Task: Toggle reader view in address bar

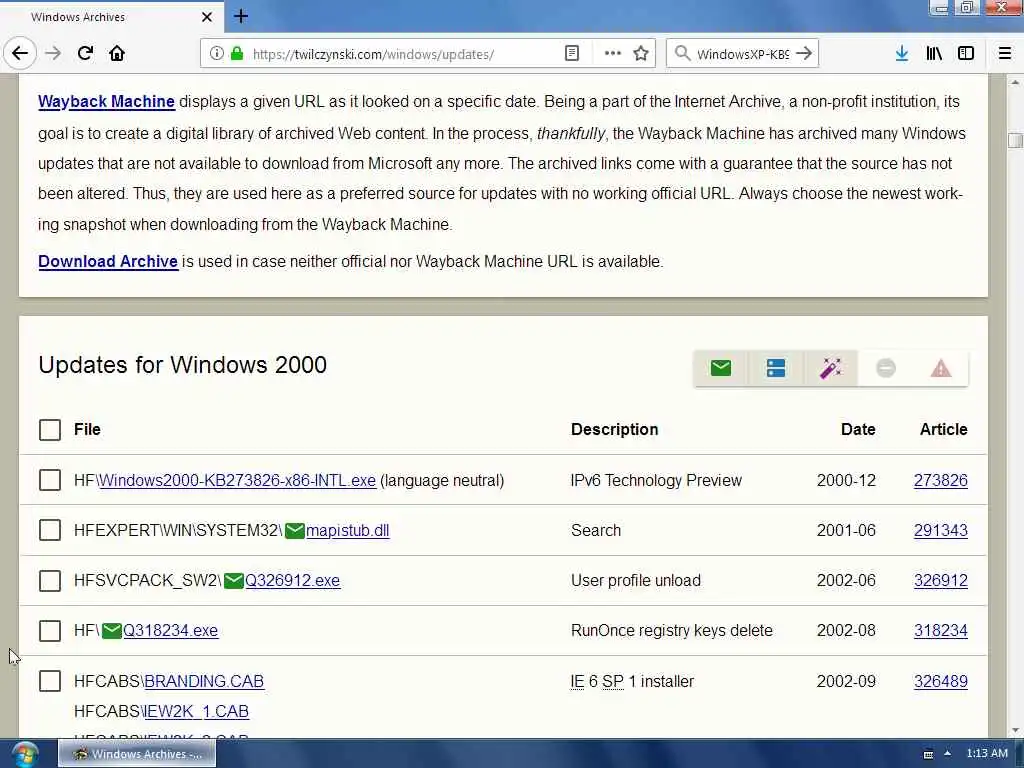Action: pos(571,54)
